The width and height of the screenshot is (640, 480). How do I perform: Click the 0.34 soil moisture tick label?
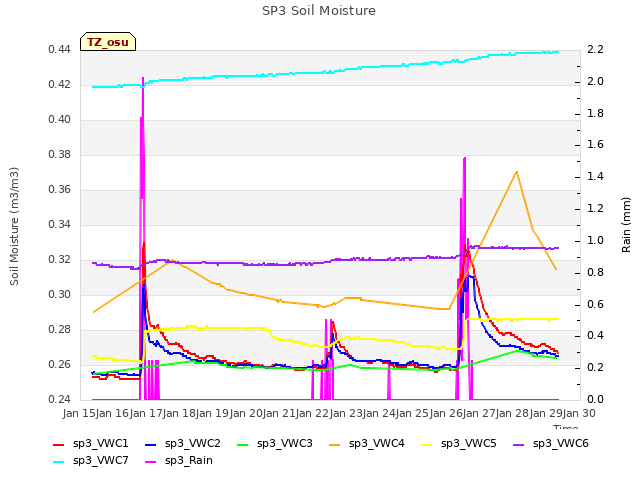coord(59,224)
